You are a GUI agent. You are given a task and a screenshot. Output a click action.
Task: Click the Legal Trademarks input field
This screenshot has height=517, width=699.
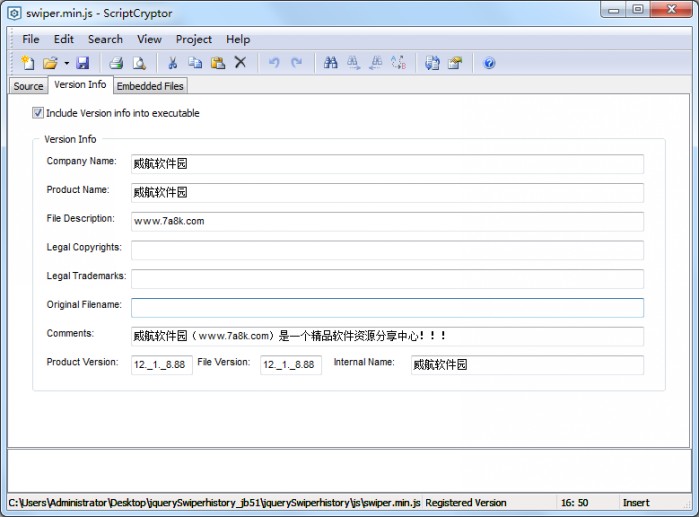coord(387,279)
